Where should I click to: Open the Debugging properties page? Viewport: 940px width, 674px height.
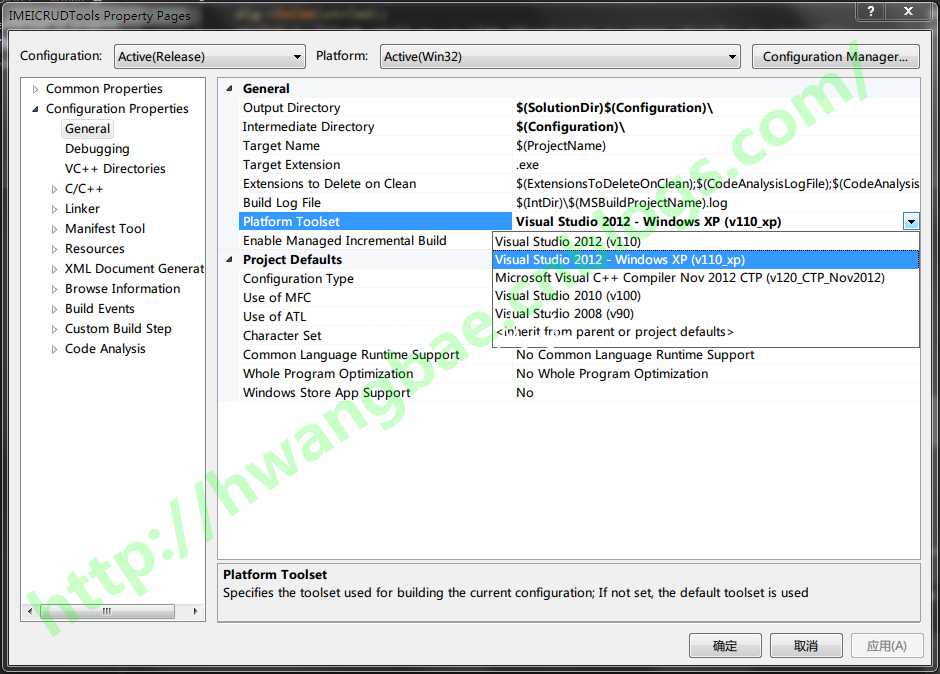tap(97, 149)
